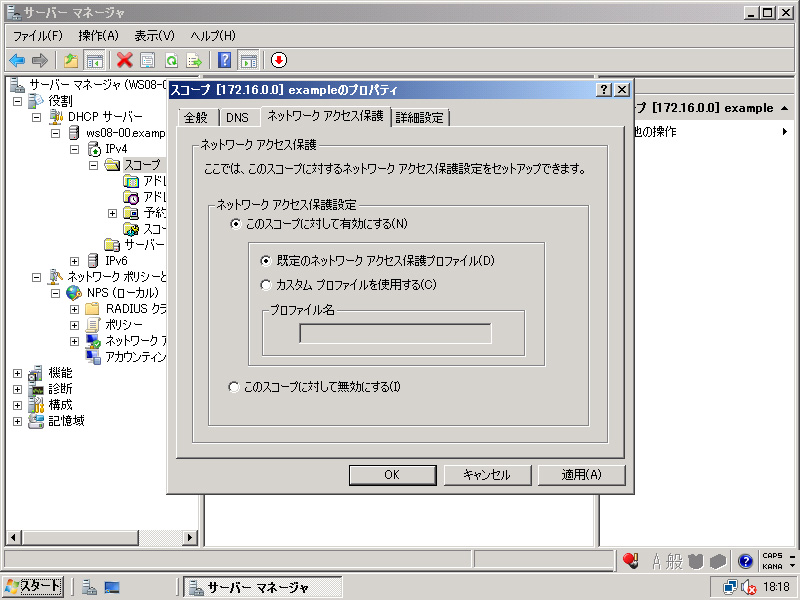Click the スタート button on taskbar
The image size is (800, 600).
point(33,587)
